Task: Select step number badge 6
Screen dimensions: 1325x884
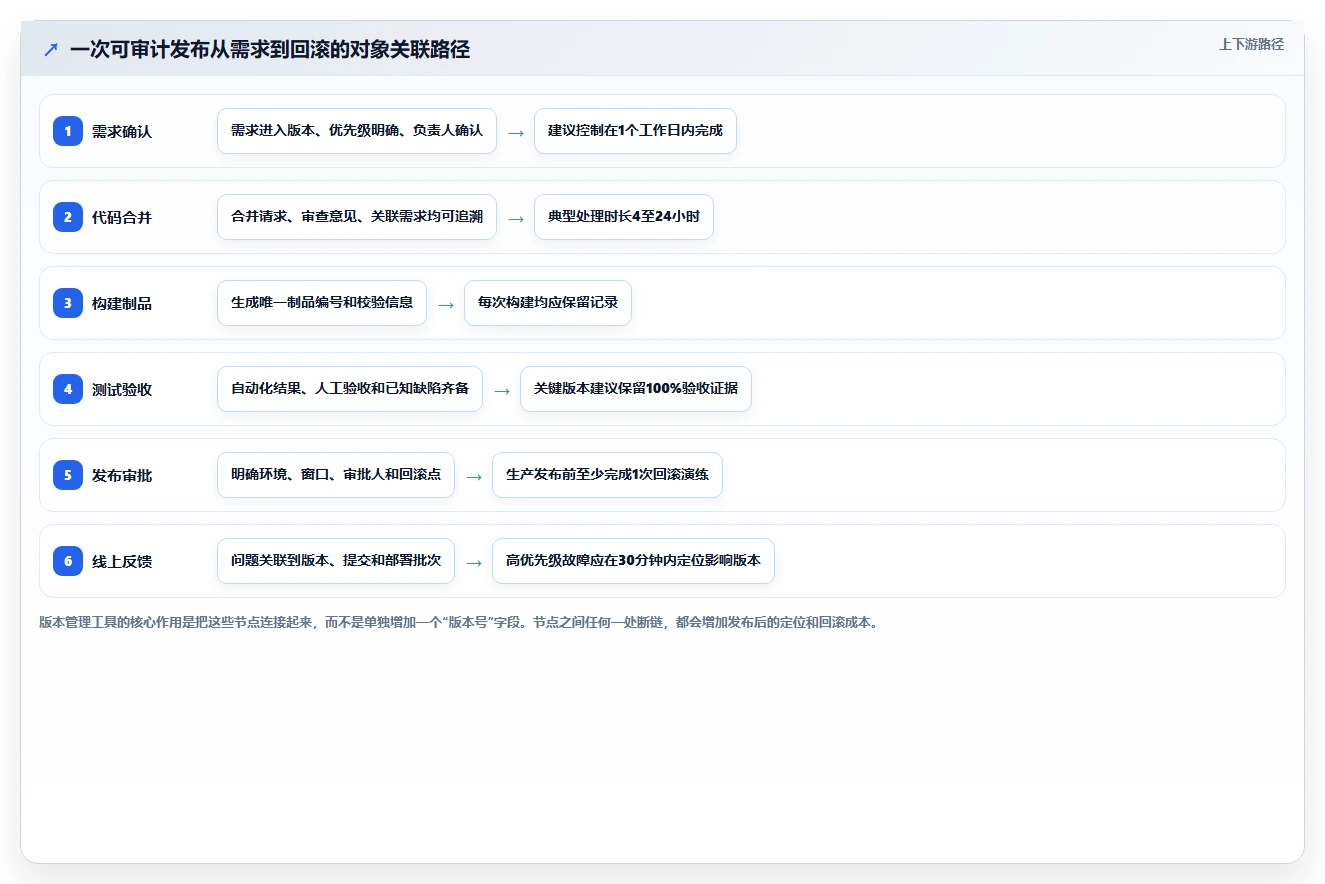Action: (x=68, y=561)
